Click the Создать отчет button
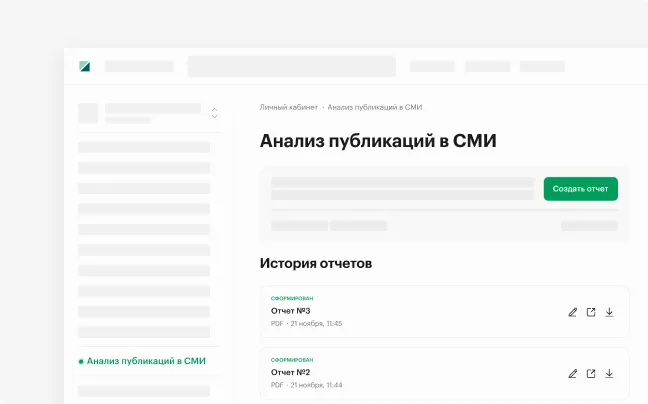The width and height of the screenshot is (648, 404). click(x=581, y=189)
